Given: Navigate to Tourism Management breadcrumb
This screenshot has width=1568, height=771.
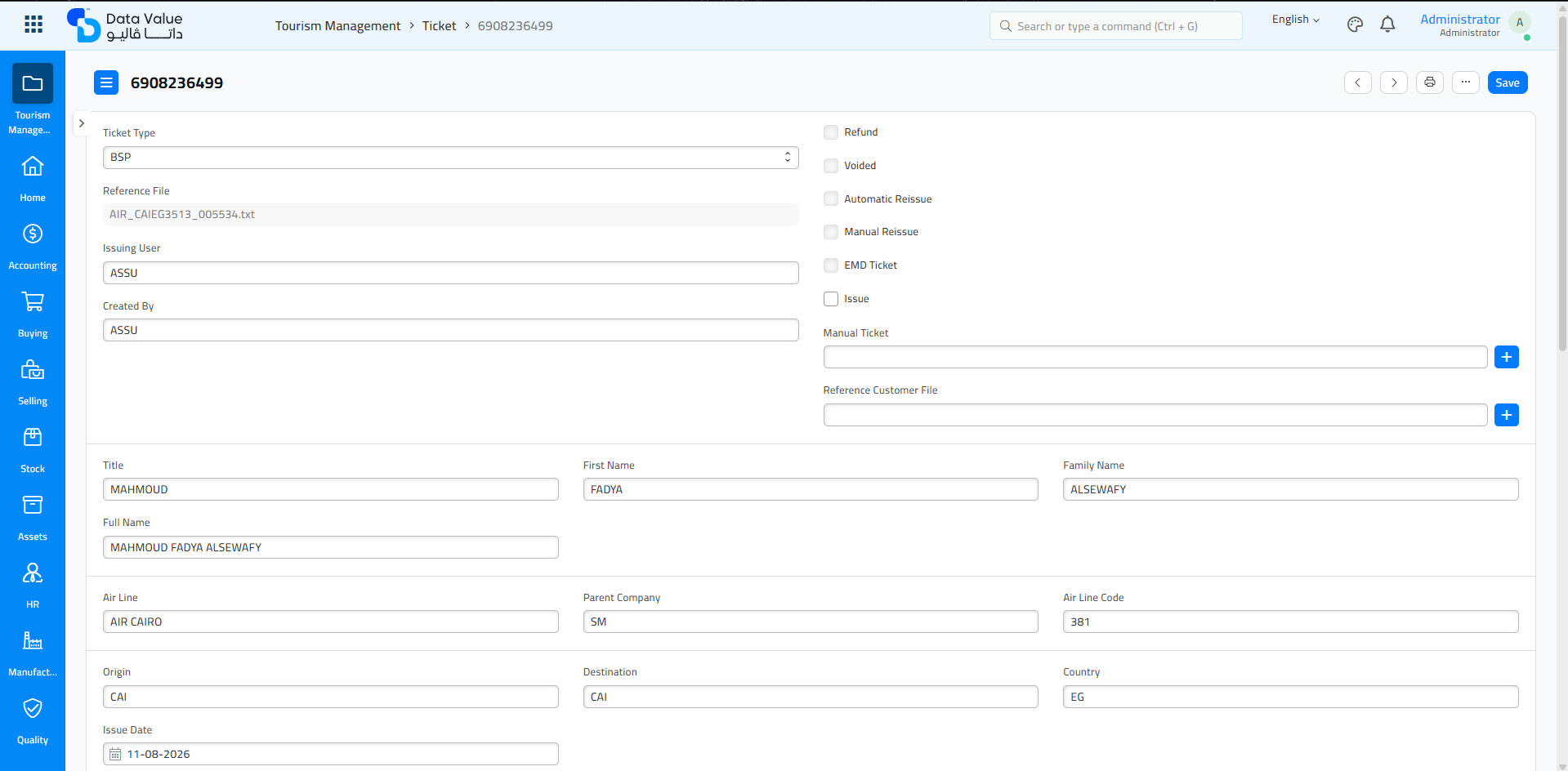Looking at the screenshot, I should [x=337, y=26].
